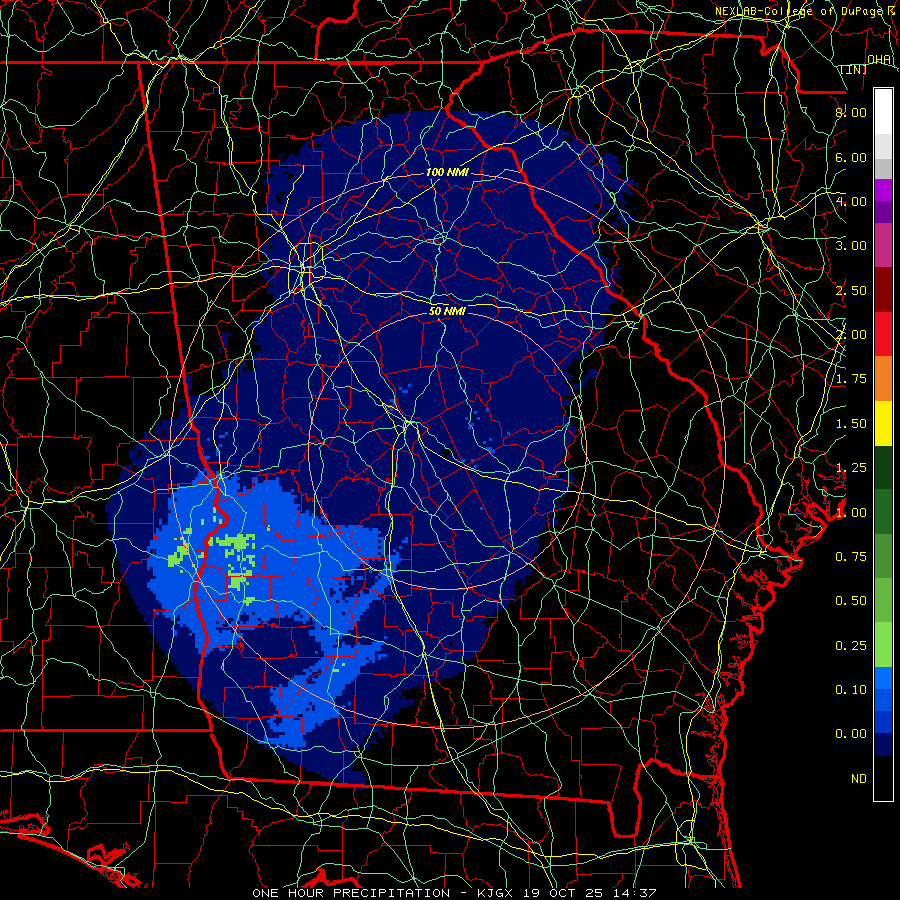Click the 1.25 legend value
900x900 pixels.
tap(851, 468)
